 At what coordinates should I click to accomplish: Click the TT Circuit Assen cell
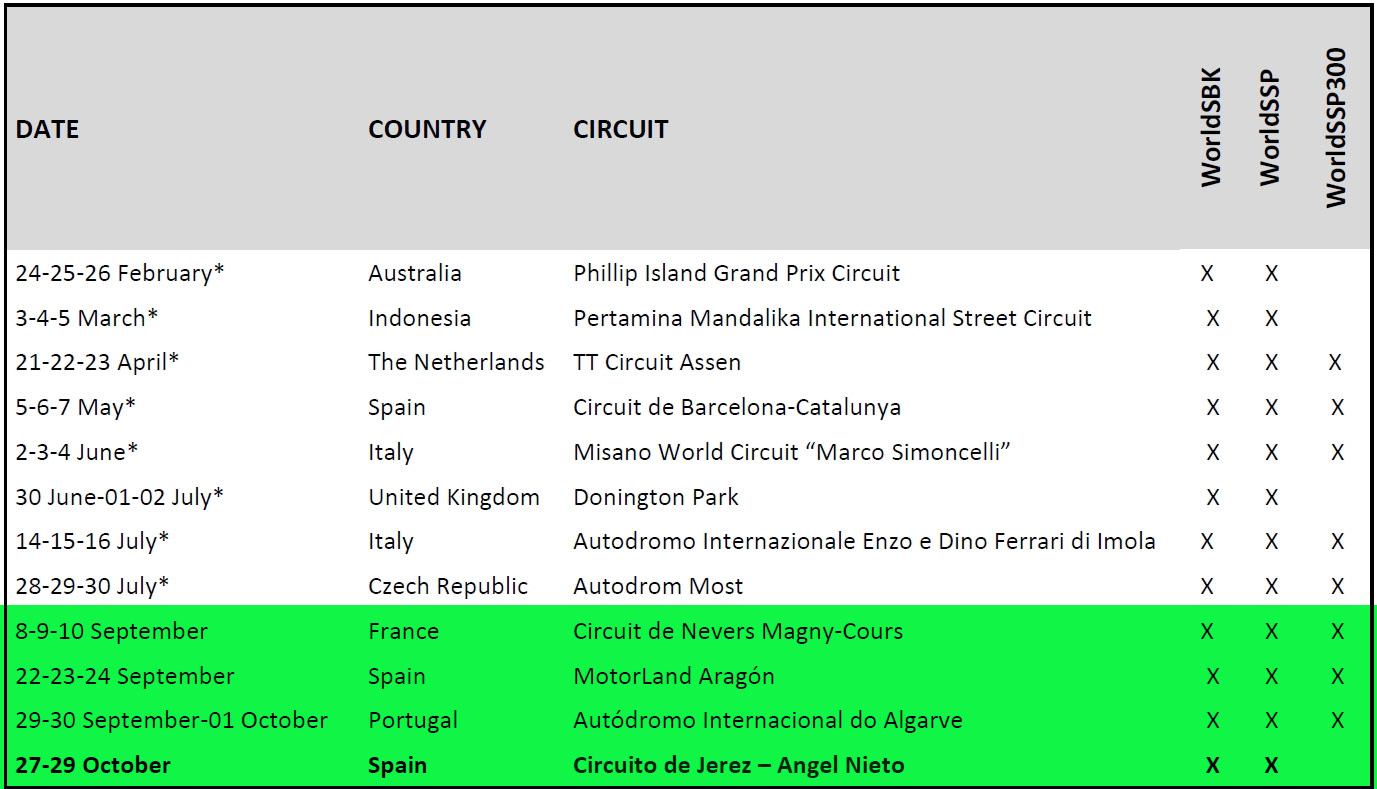(x=657, y=362)
